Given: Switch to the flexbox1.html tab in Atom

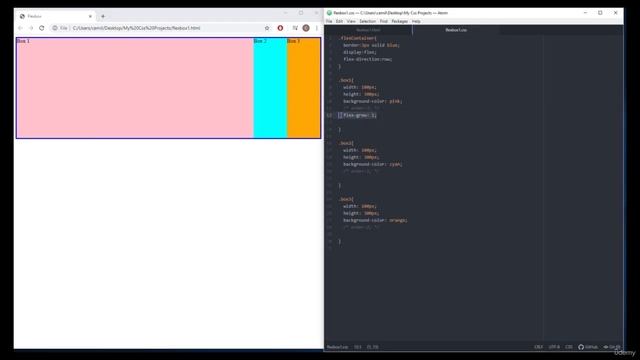Looking at the screenshot, I should (x=368, y=30).
